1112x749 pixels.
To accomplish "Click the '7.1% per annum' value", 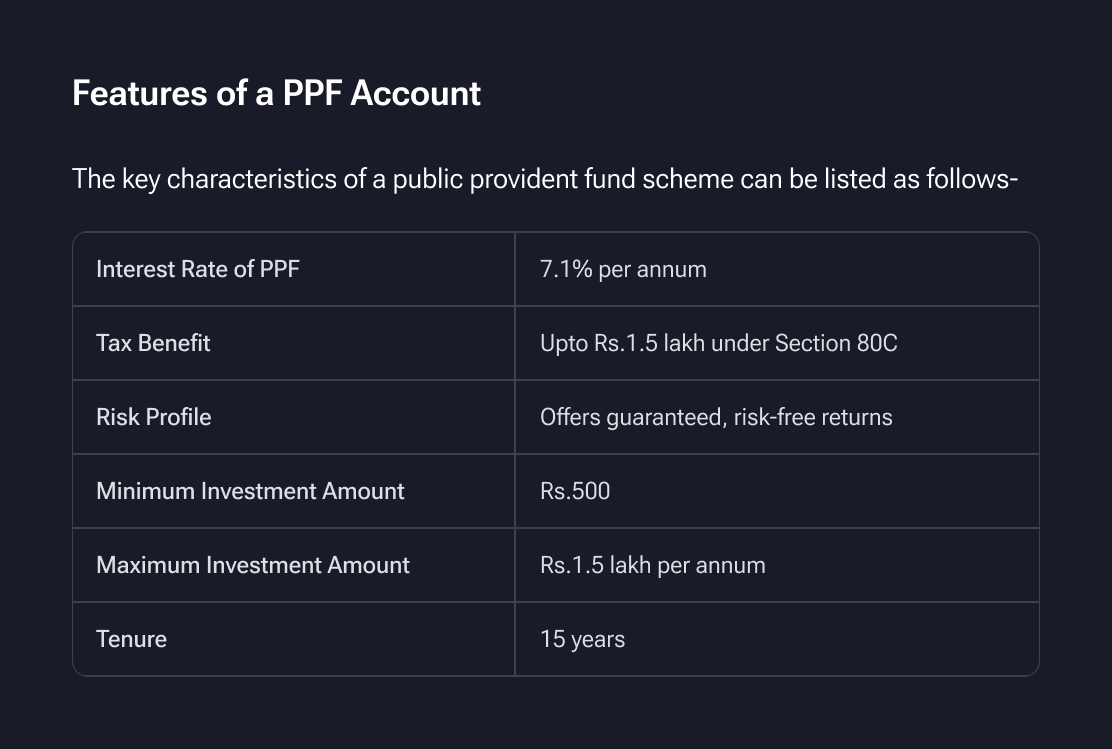I will coord(623,269).
